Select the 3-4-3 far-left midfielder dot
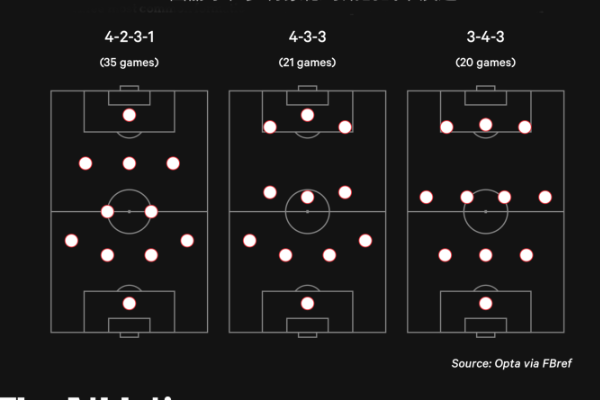The height and width of the screenshot is (400, 600). [426, 197]
